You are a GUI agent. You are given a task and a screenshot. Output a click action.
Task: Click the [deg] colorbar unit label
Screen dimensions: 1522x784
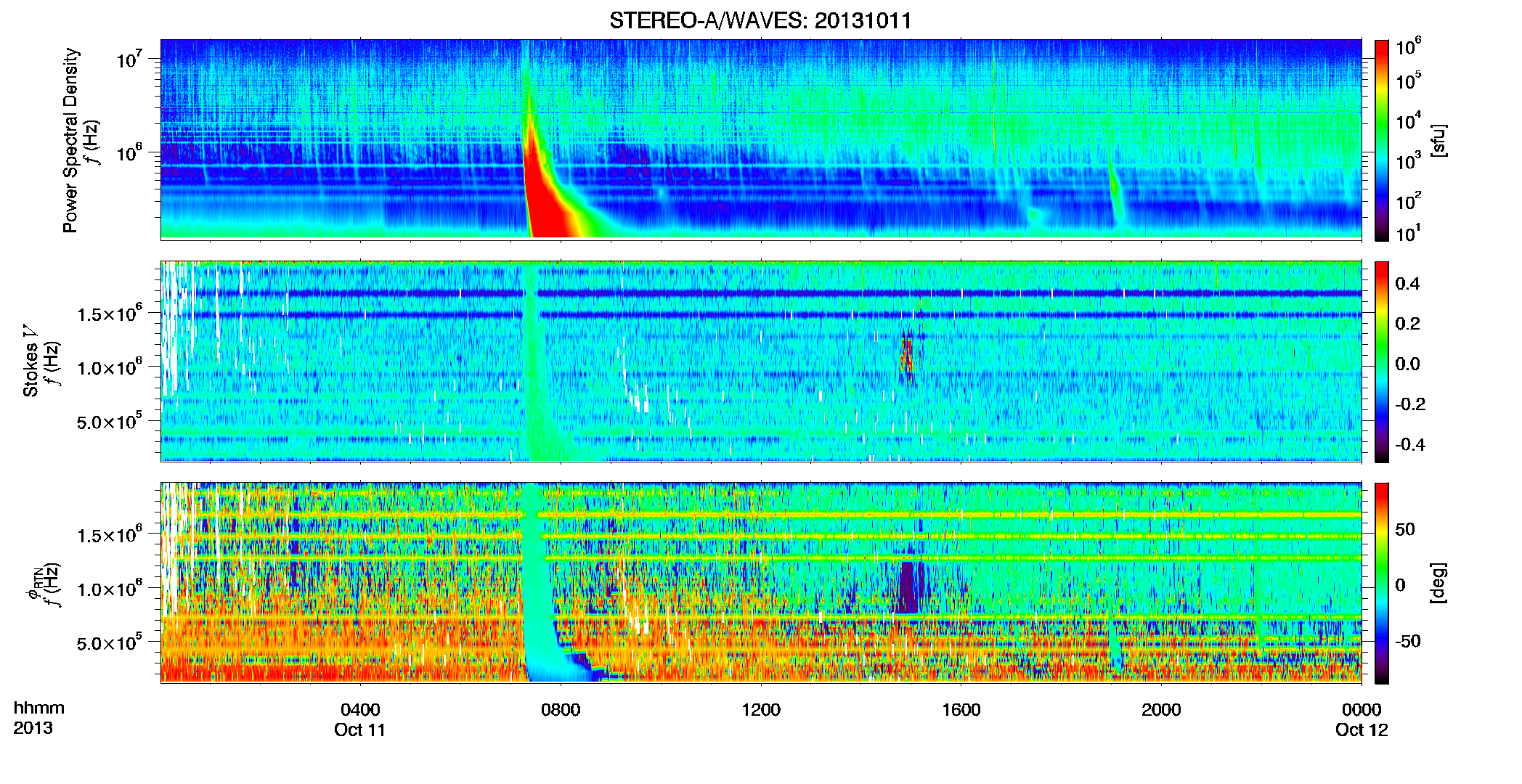point(1438,583)
